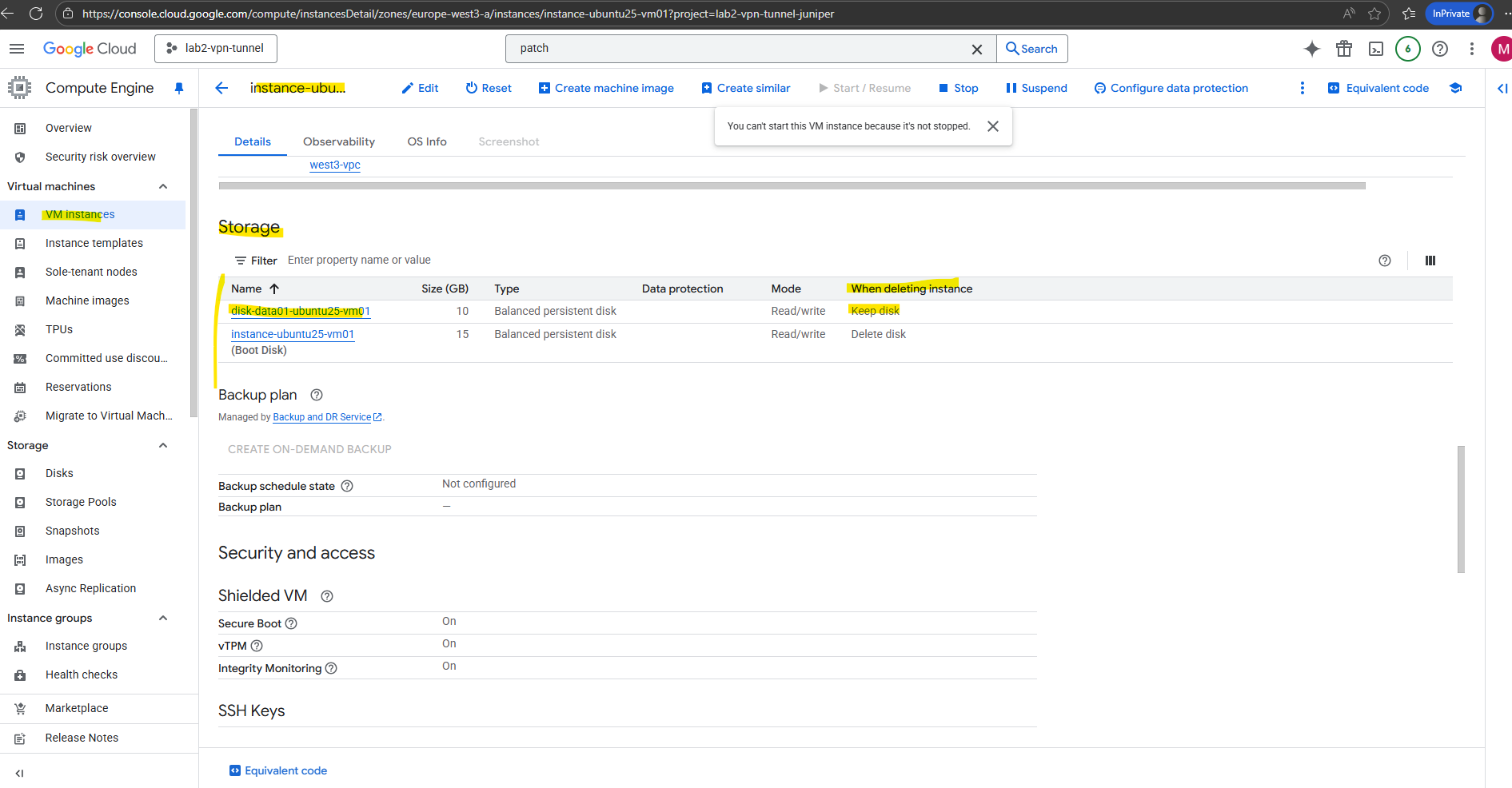Click the Backup plan help icon
The width and height of the screenshot is (1512, 788).
[x=317, y=395]
